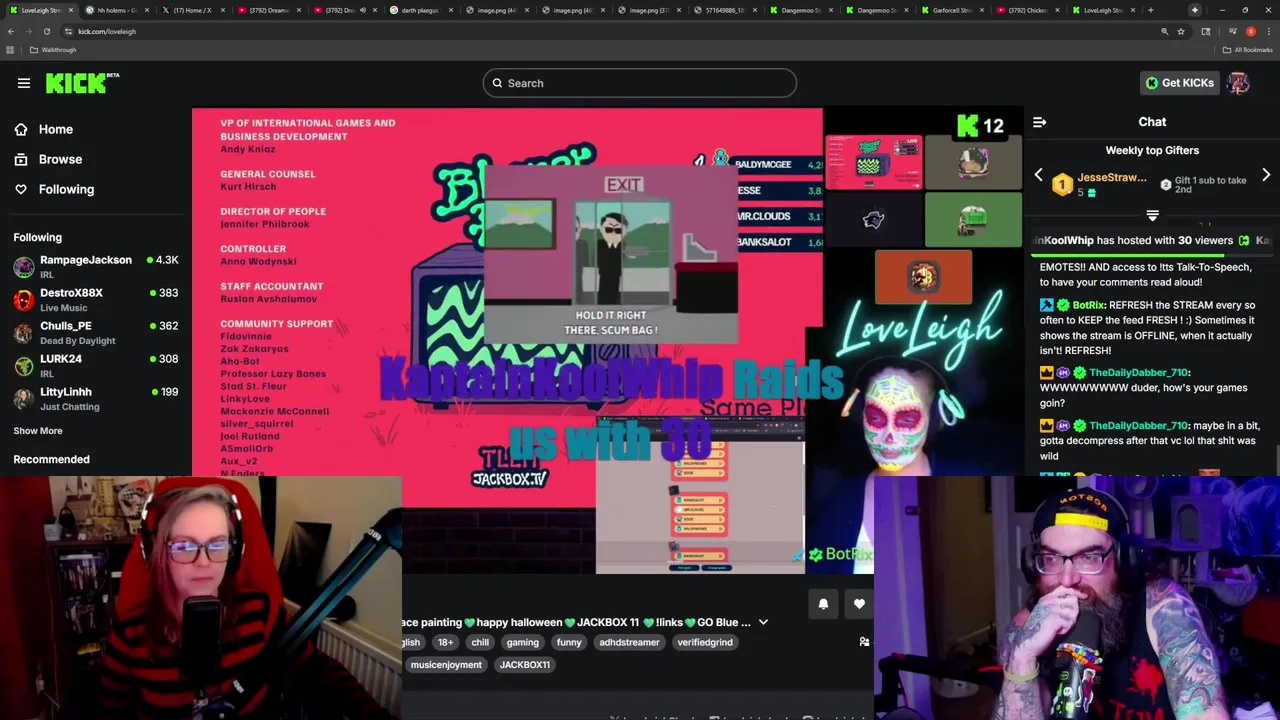Open browser zoom magnifier icon
Image resolution: width=1280 pixels, height=720 pixels.
pos(1164,31)
